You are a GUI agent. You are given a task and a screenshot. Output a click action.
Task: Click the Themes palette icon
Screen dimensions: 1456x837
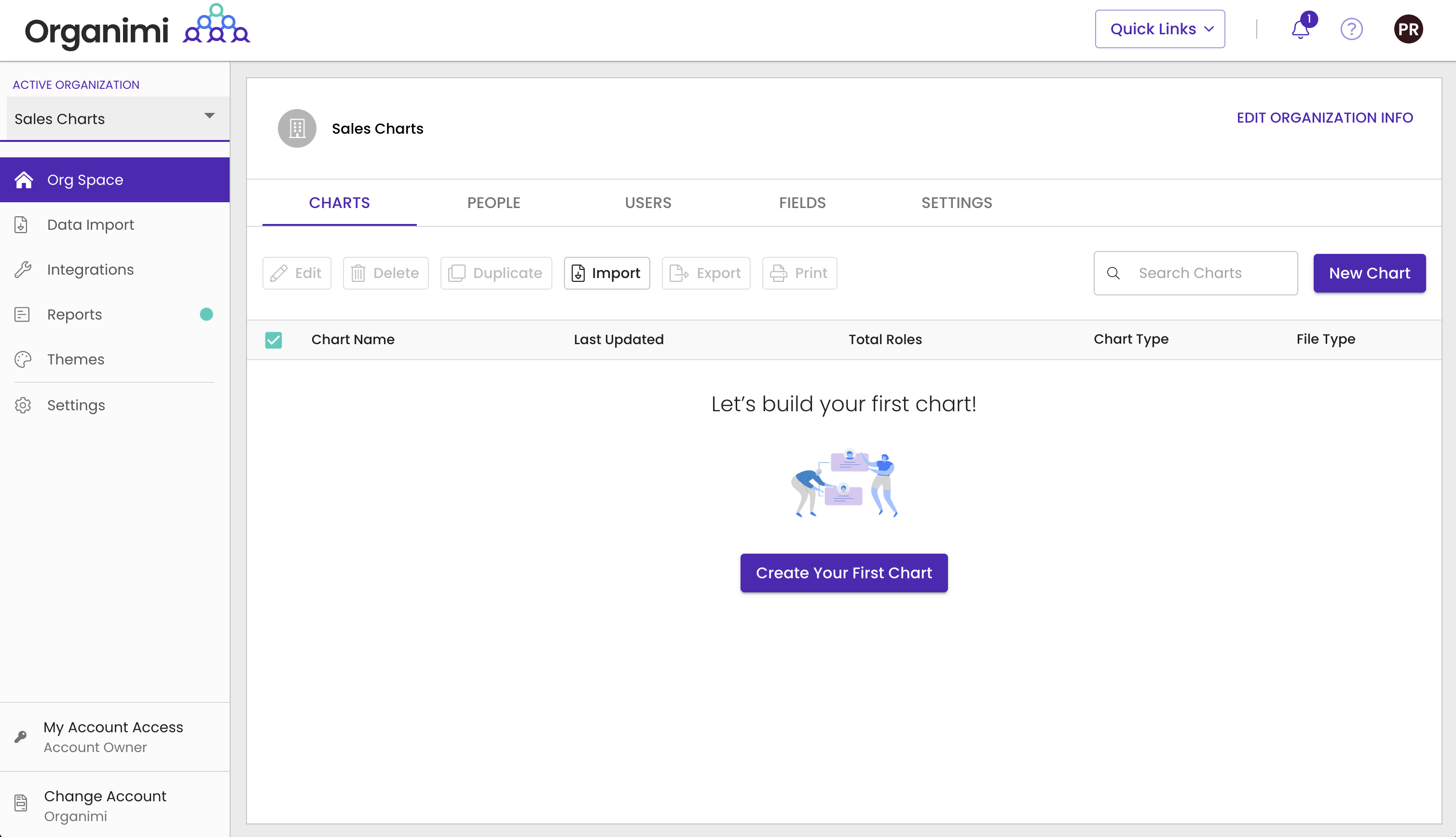tap(22, 359)
